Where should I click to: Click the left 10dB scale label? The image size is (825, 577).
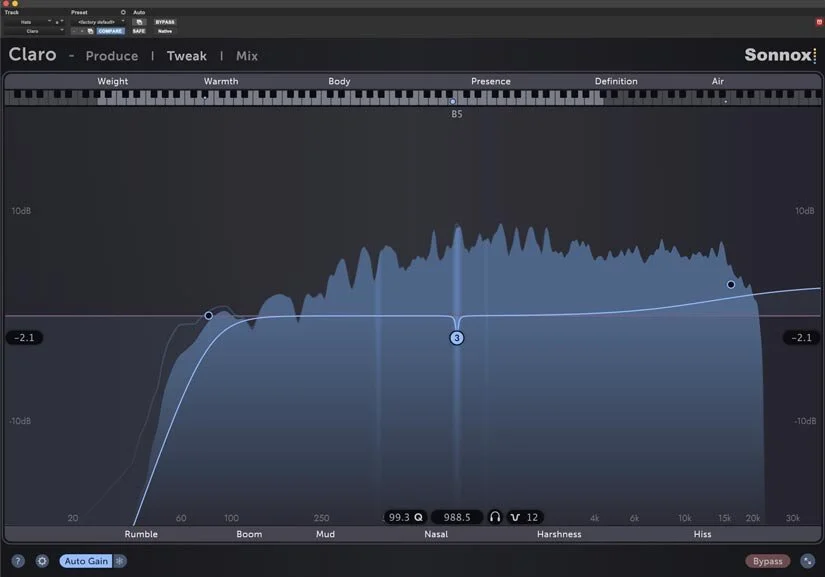pos(21,210)
